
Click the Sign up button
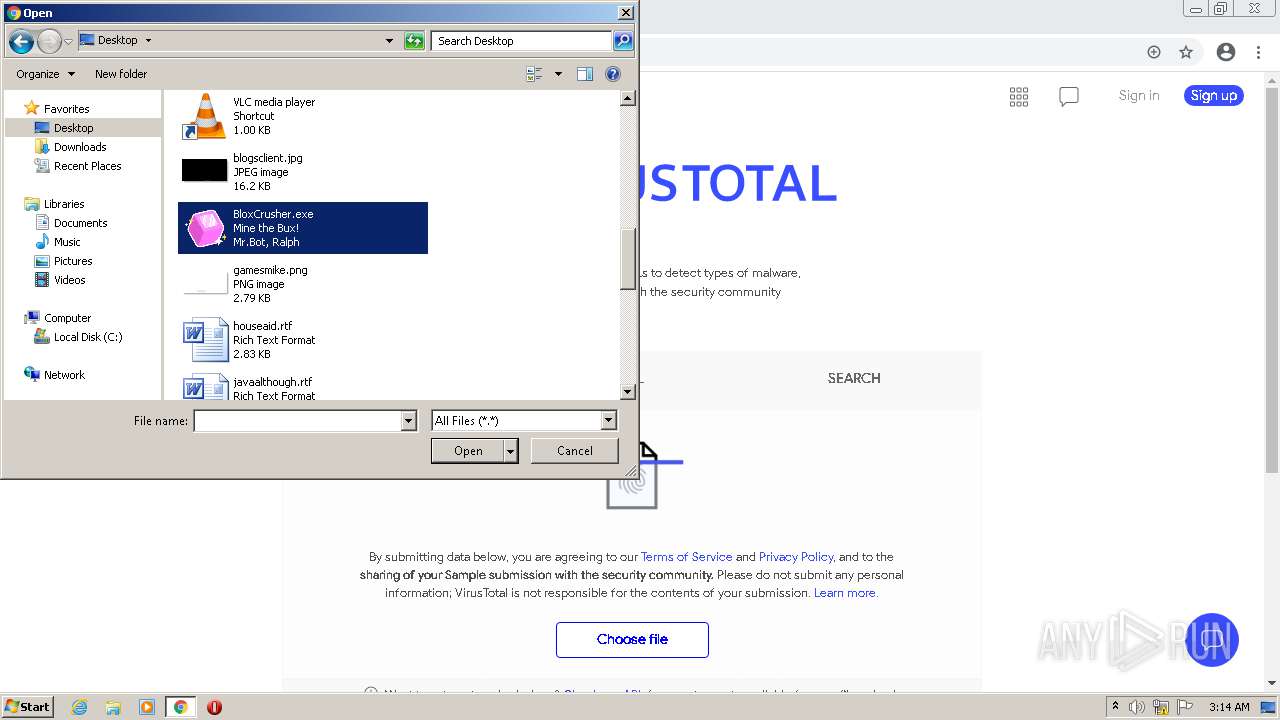pos(1214,96)
